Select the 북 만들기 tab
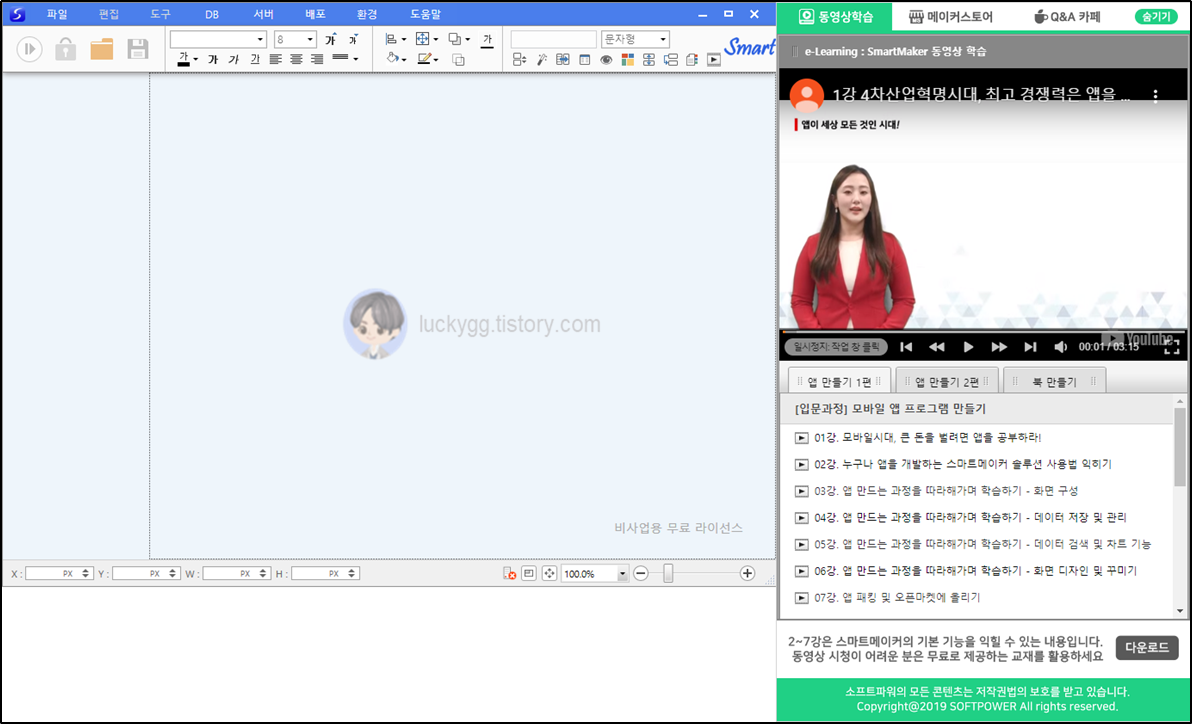1192x724 pixels. click(x=1054, y=382)
